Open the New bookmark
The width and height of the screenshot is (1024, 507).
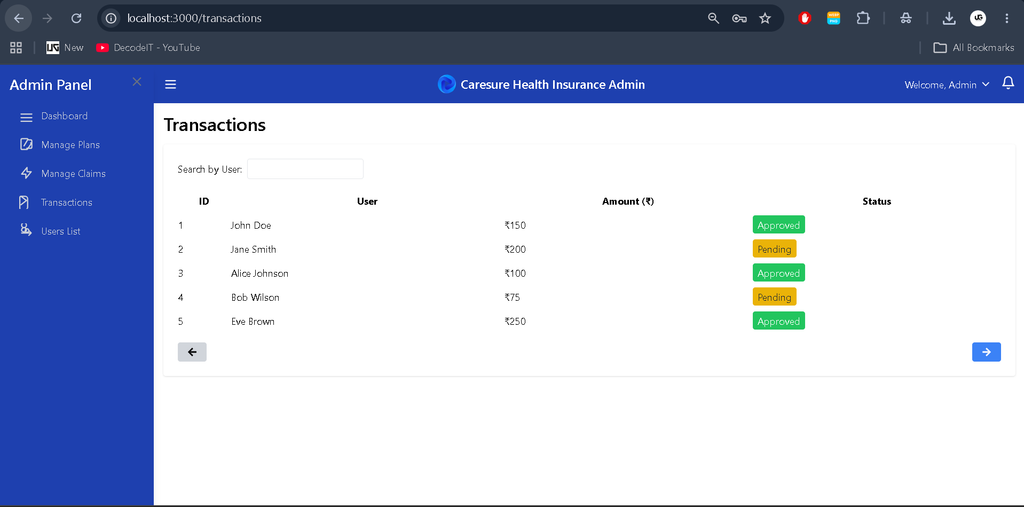[x=65, y=47]
